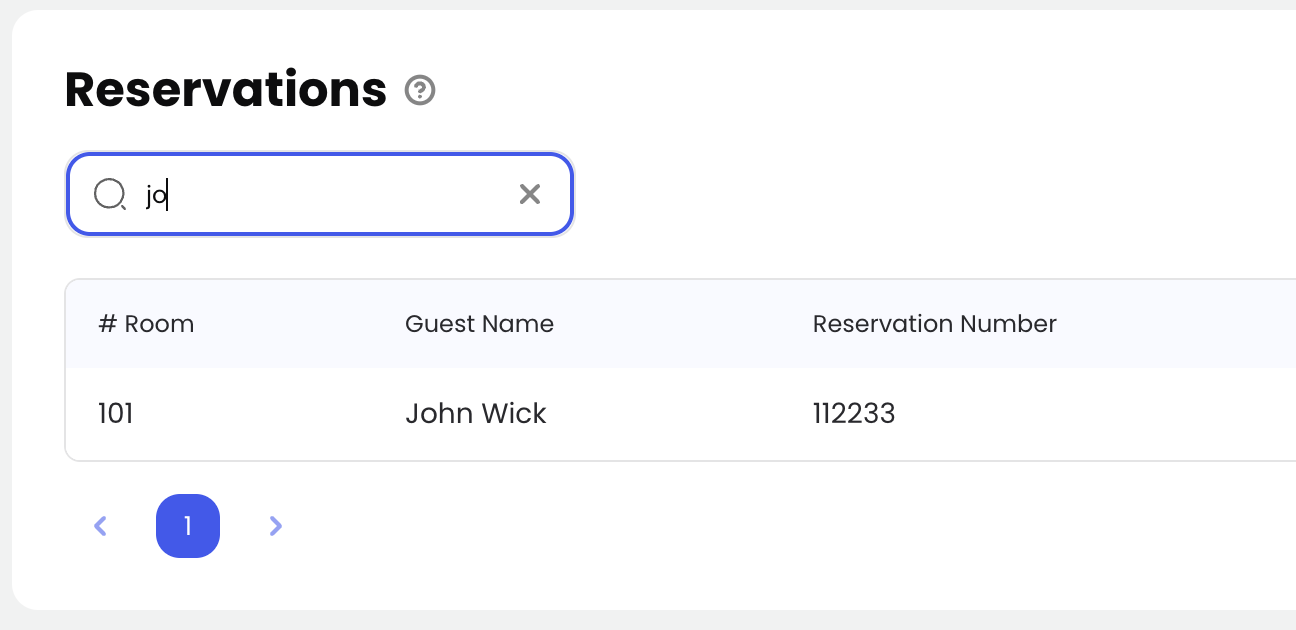Screen dimensions: 1296x630
Task: Focus the reservations search field
Action: [x=330, y=194]
